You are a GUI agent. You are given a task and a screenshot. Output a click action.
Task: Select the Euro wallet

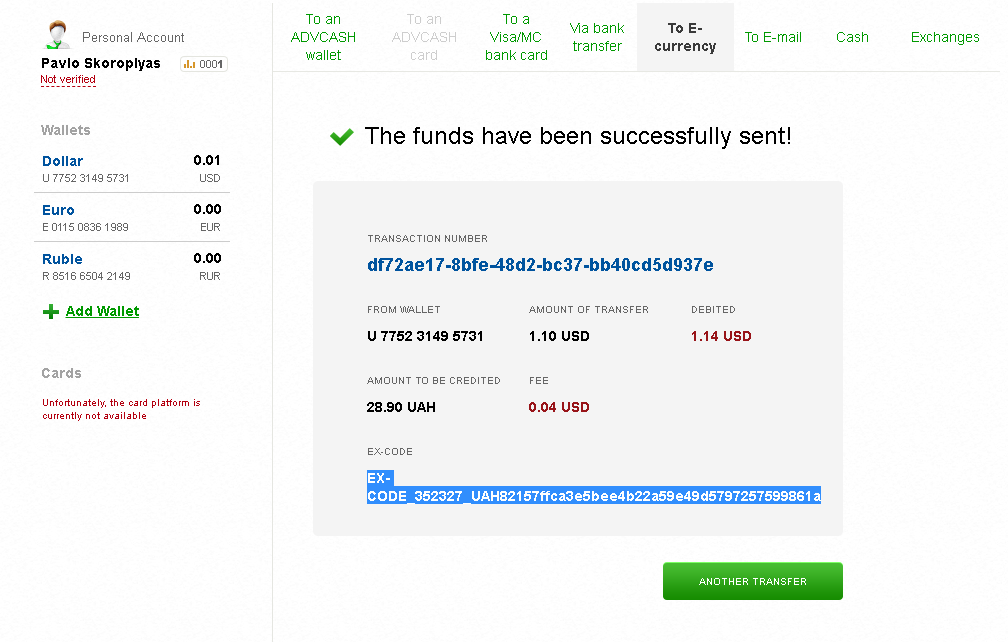(x=58, y=210)
